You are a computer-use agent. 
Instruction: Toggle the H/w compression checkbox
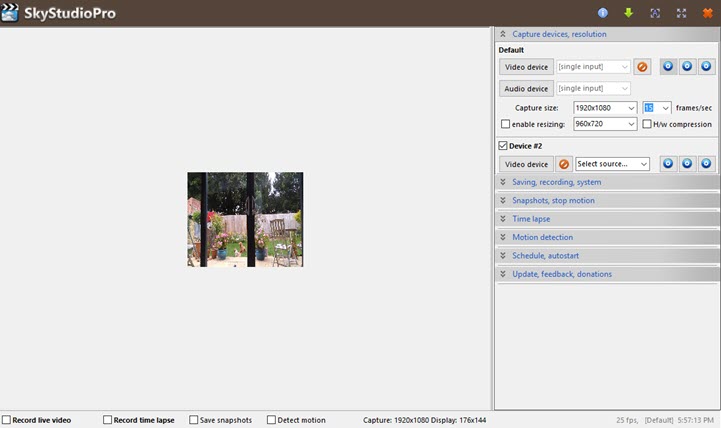[x=647, y=125]
